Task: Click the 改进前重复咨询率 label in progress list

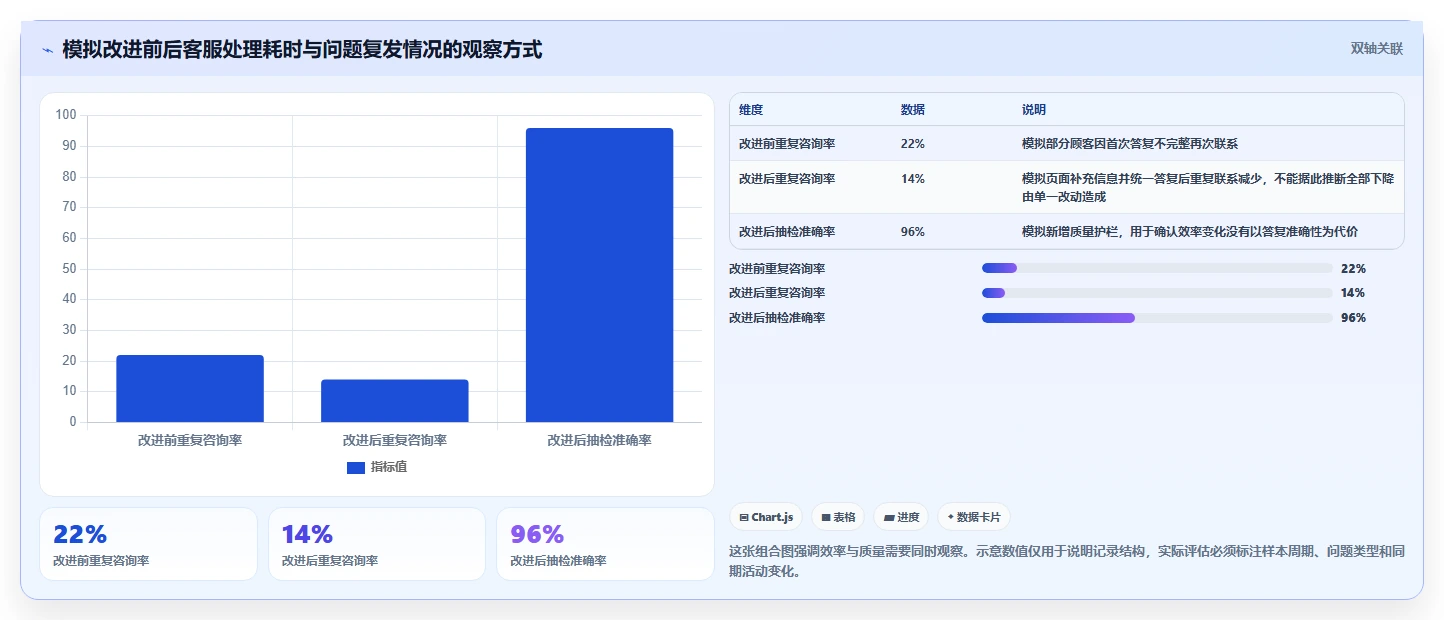Action: pyautogui.click(x=777, y=268)
